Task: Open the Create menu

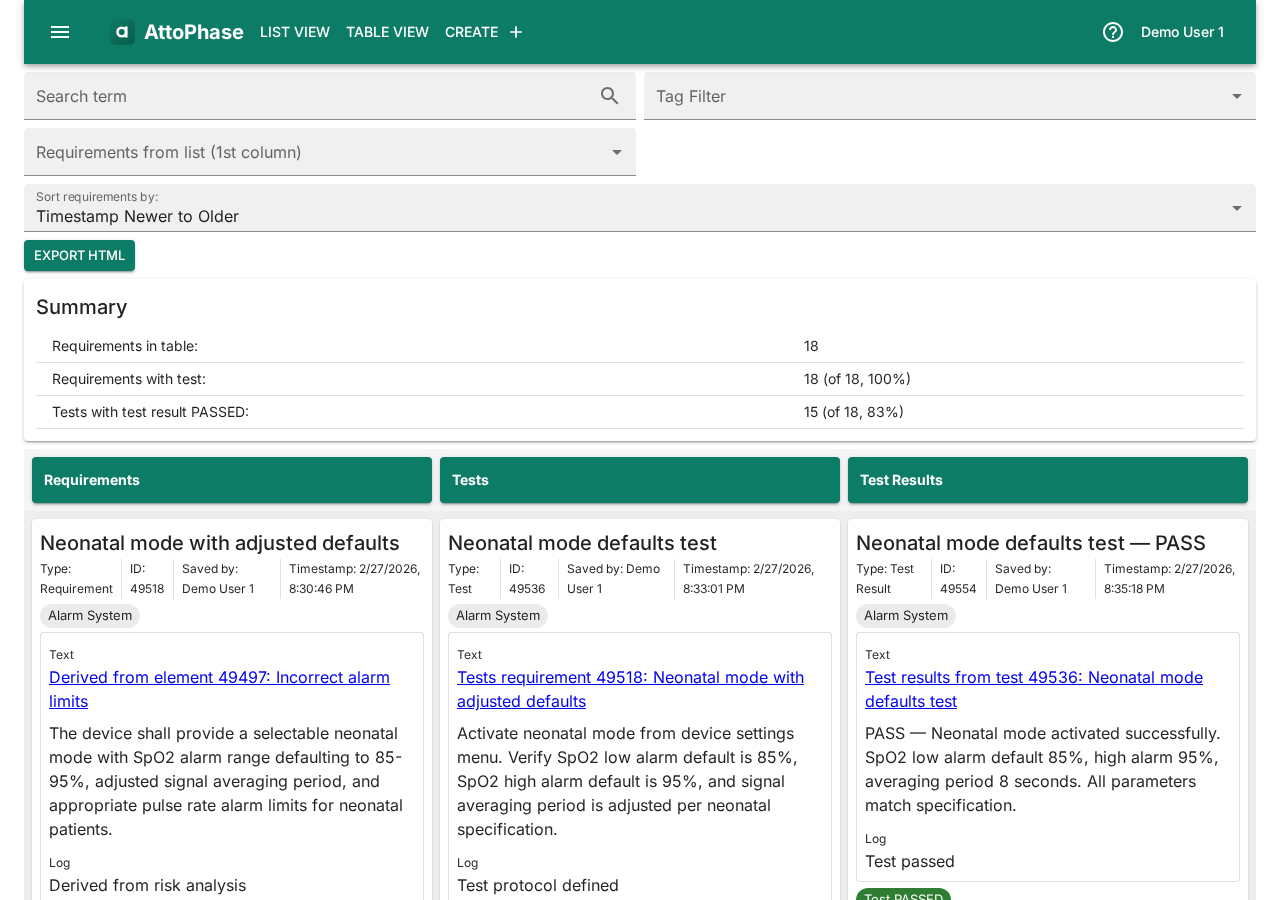Action: 471,32
